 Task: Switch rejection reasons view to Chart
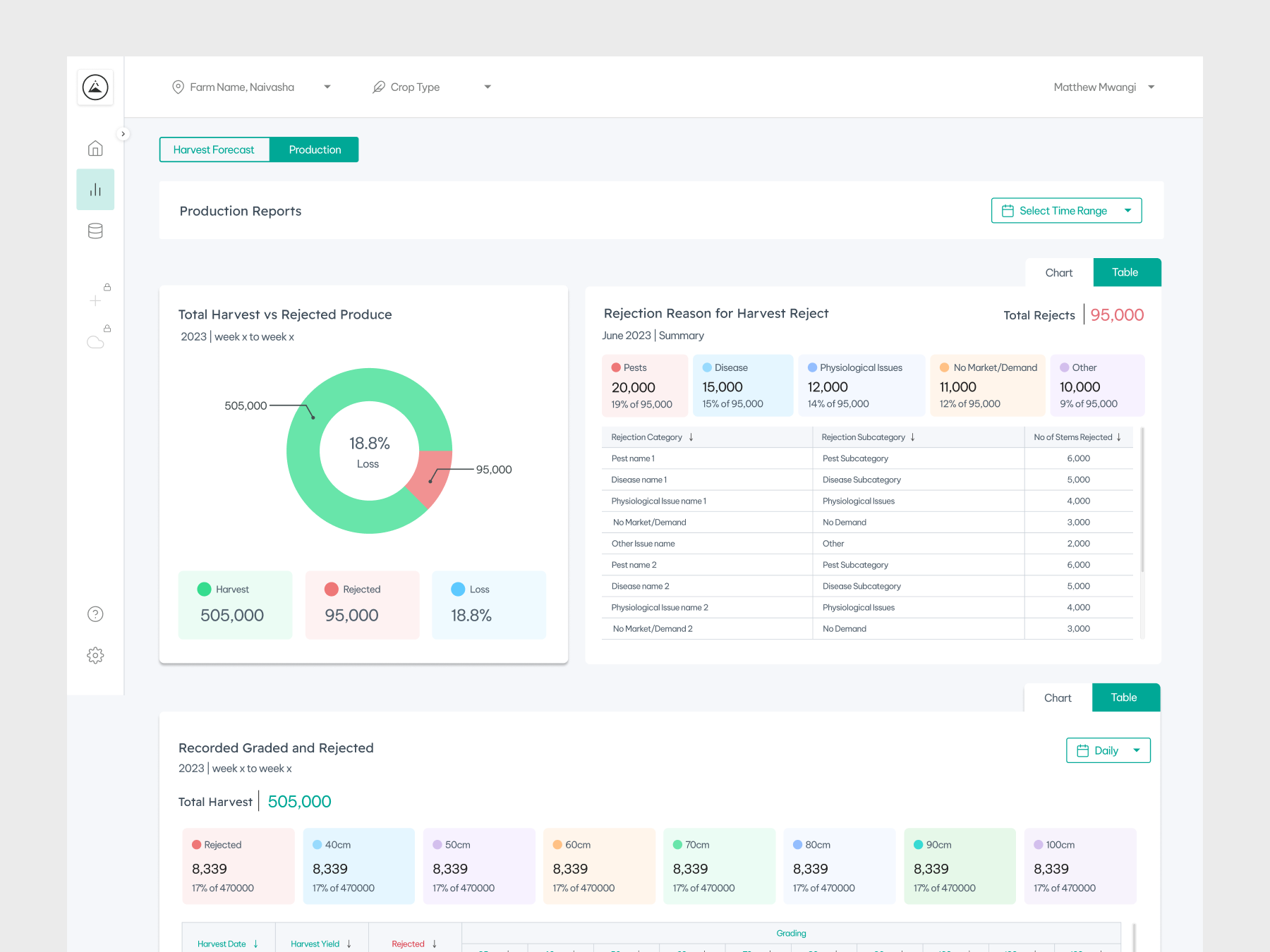1058,273
